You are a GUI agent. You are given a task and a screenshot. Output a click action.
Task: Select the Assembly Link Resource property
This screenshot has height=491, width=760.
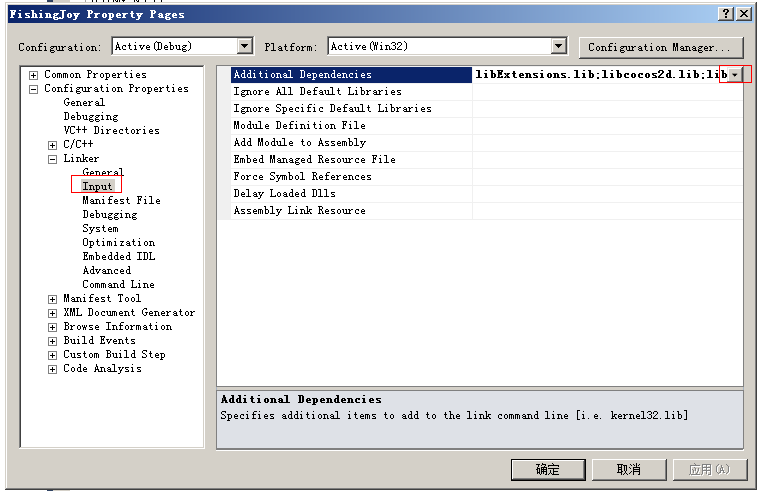(x=351, y=210)
